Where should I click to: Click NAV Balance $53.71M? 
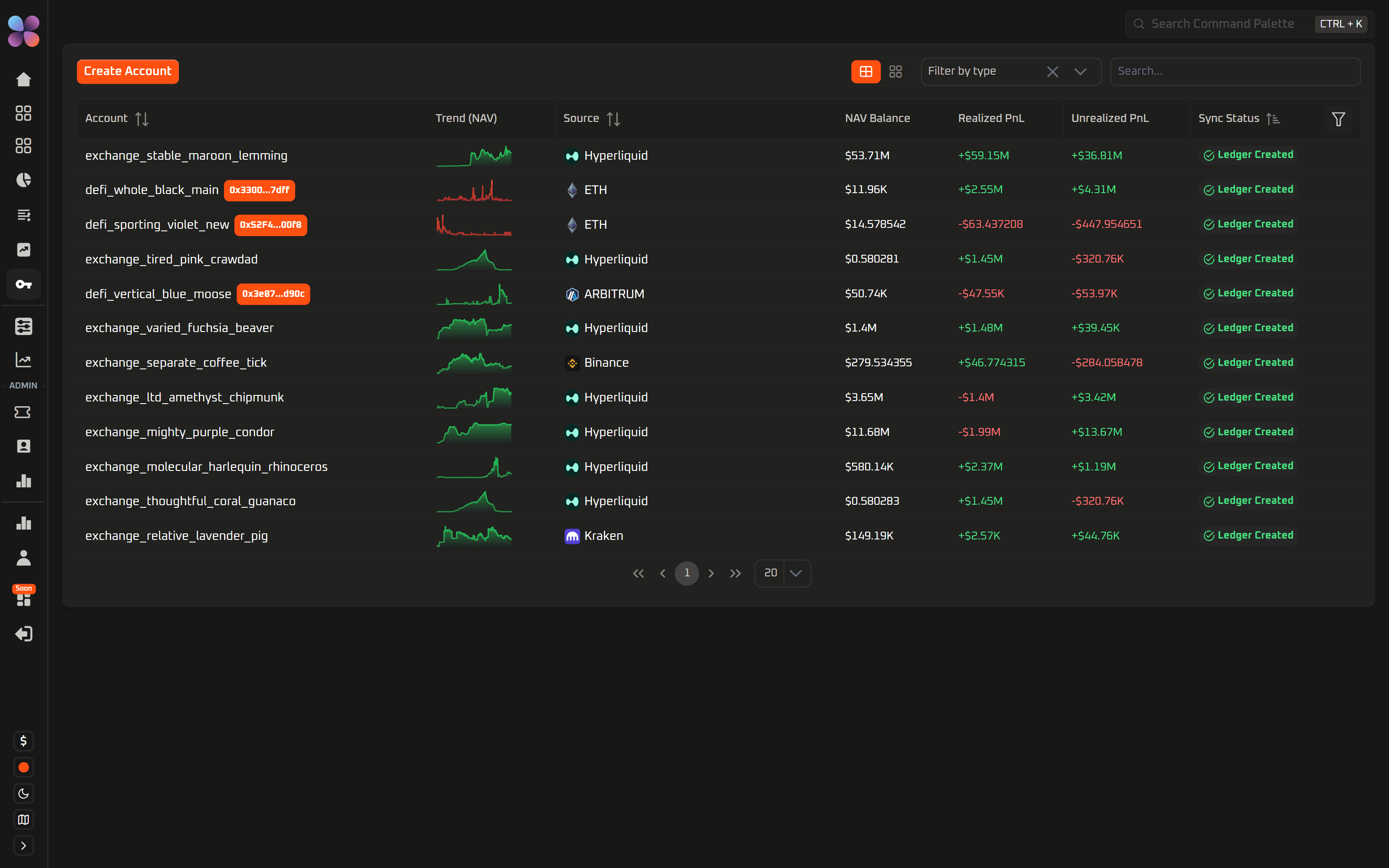pos(867,155)
